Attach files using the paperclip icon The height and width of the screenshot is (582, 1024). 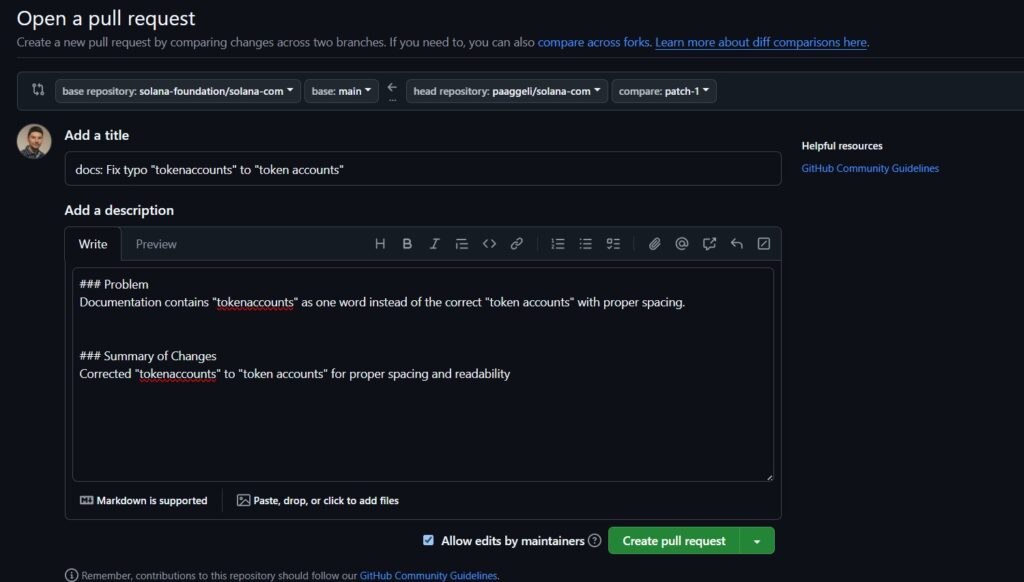click(655, 244)
